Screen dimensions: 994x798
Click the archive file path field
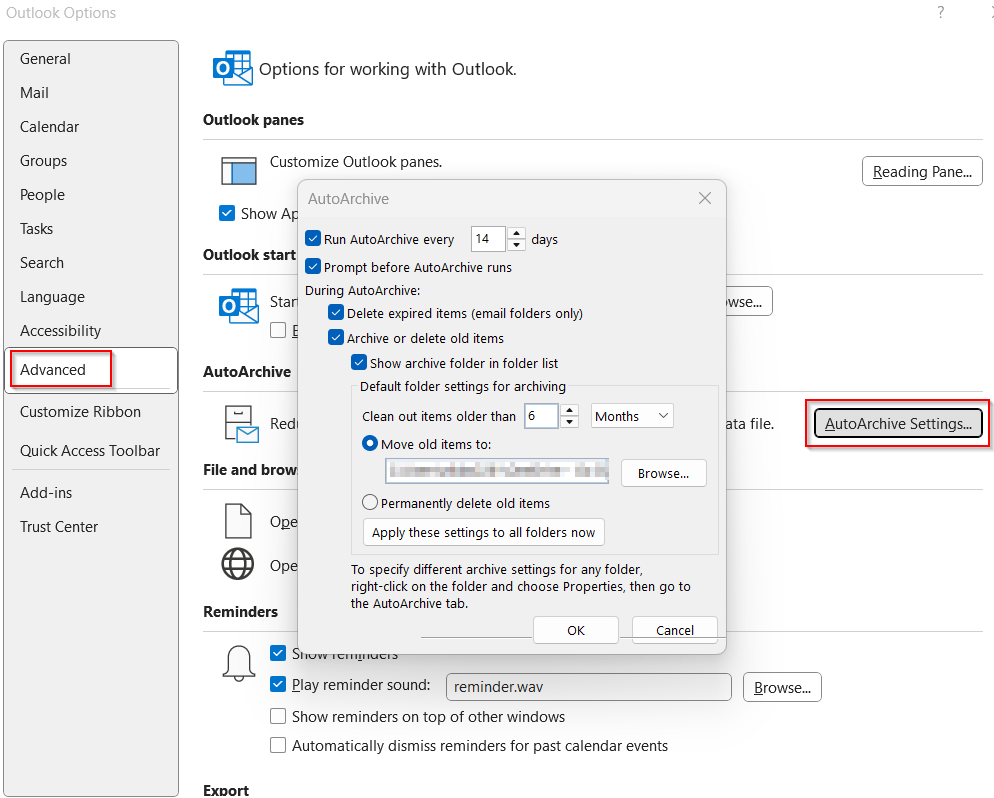[497, 470]
